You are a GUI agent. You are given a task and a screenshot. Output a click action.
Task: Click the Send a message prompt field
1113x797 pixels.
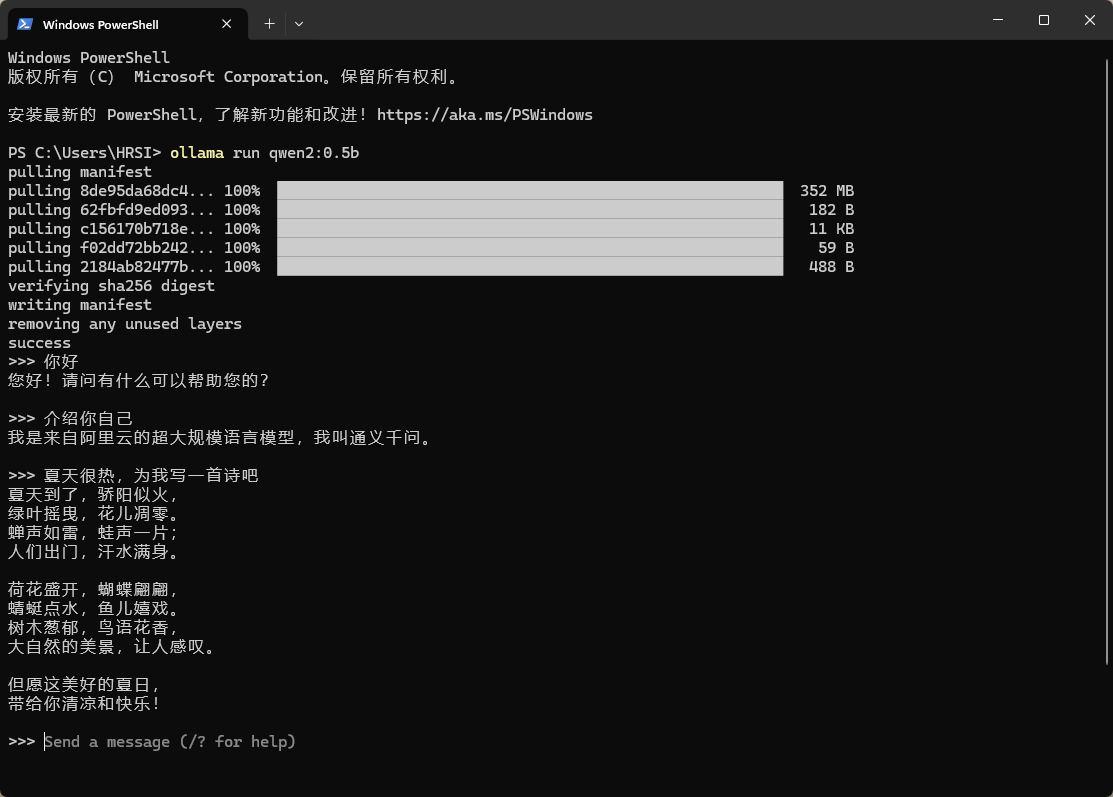coord(170,742)
